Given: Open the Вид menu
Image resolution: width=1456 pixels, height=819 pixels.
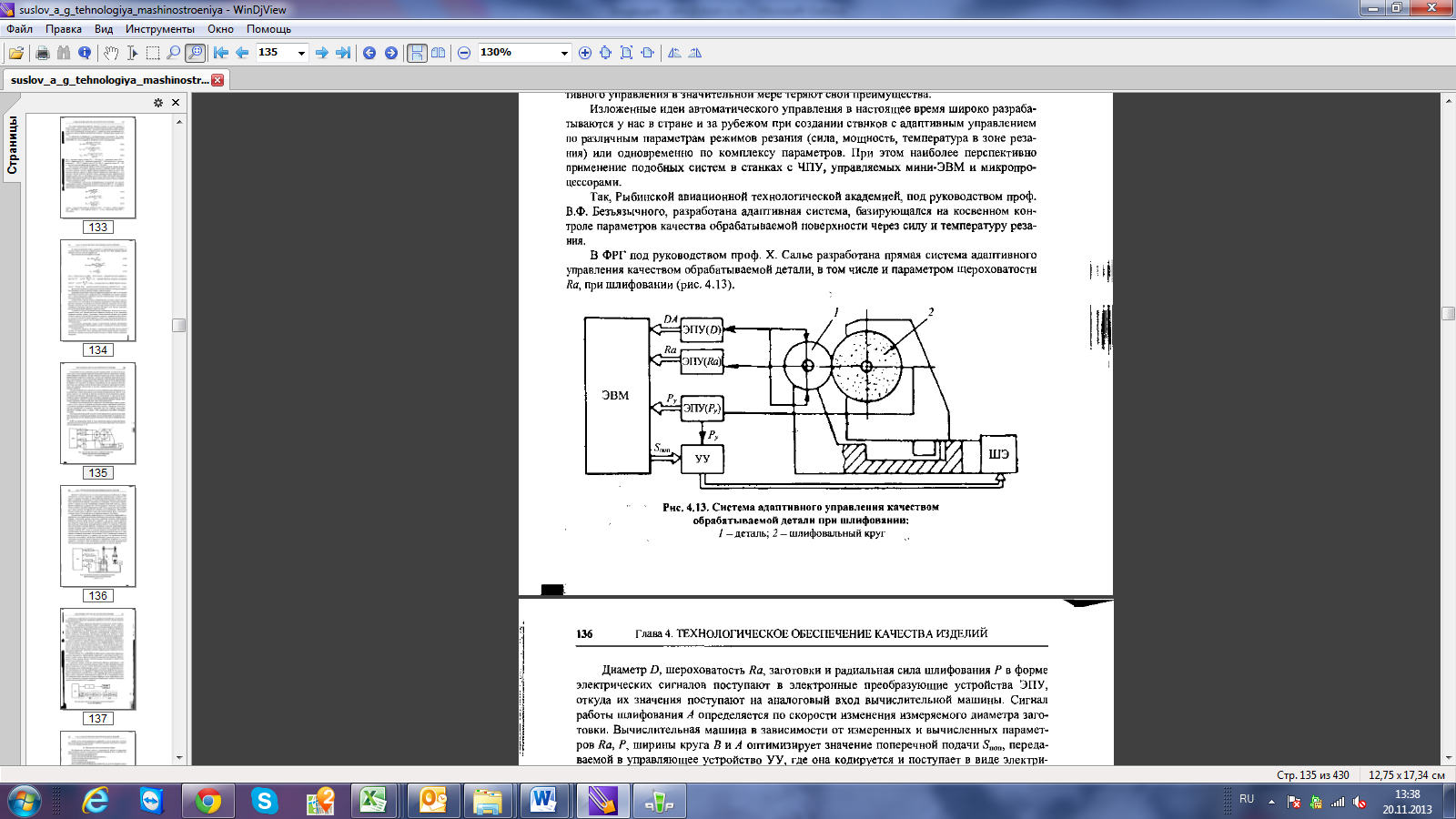Looking at the screenshot, I should (x=104, y=29).
